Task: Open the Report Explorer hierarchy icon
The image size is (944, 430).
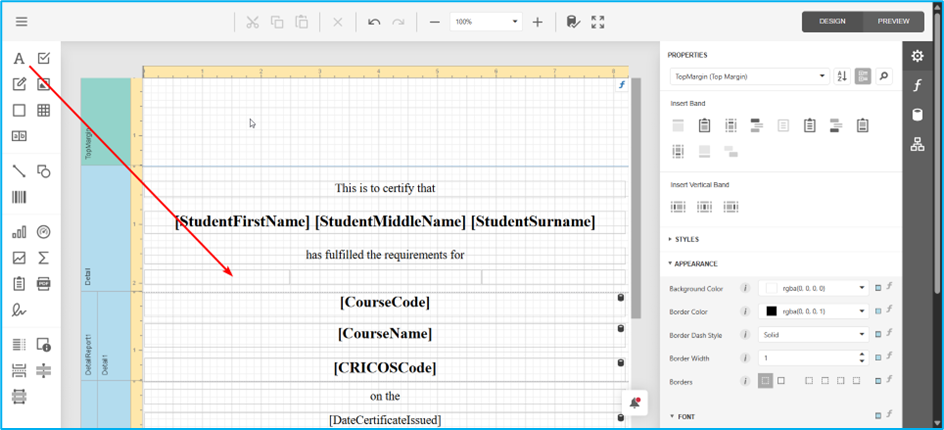Action: [917, 145]
